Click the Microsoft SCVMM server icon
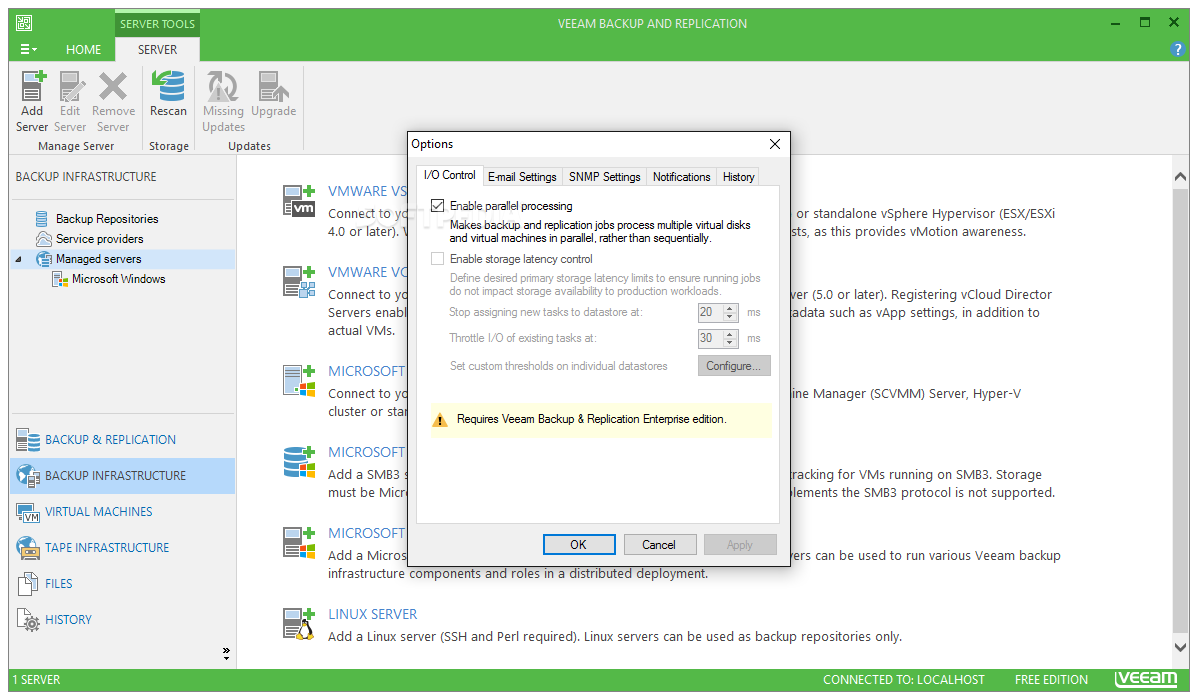Screen dimensions: 1198x700 299,381
